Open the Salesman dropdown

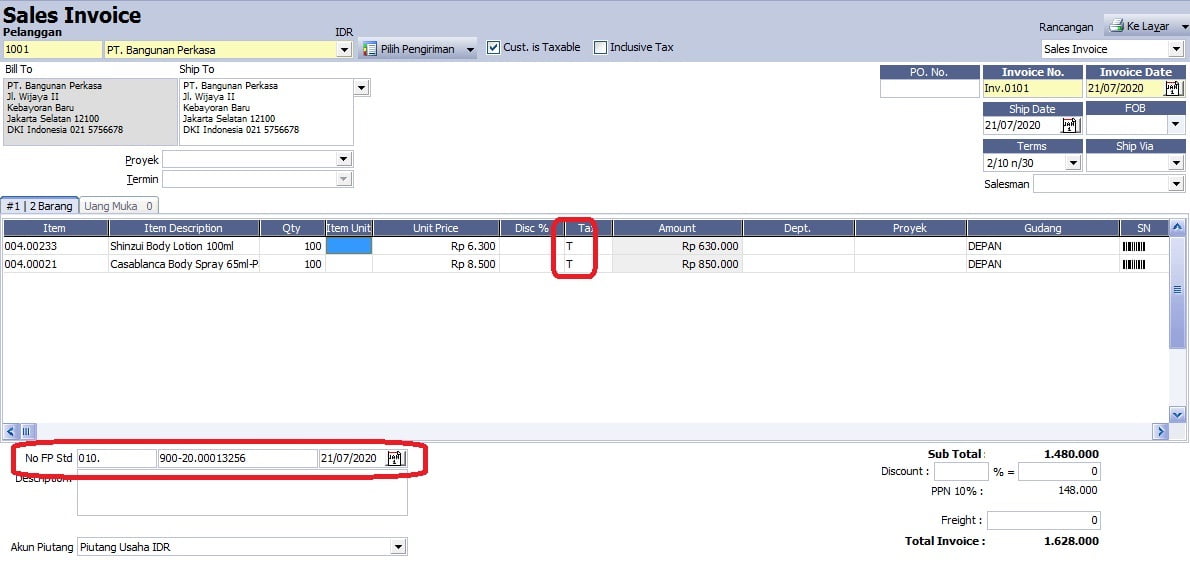click(x=1176, y=184)
